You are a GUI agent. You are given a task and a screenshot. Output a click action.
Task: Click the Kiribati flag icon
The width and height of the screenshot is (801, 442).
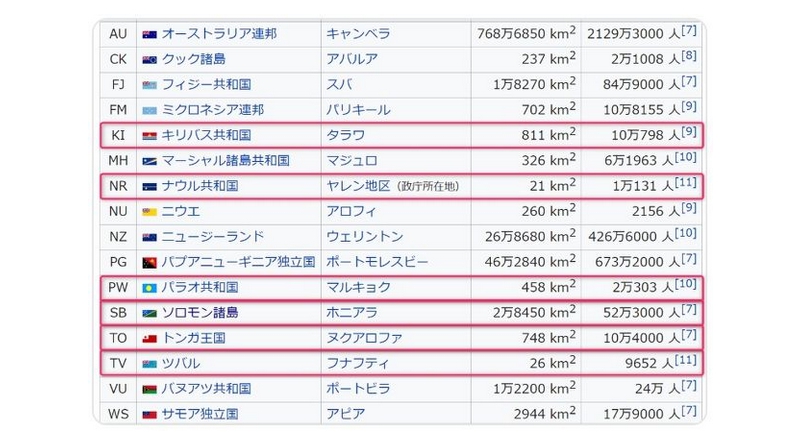(x=151, y=135)
